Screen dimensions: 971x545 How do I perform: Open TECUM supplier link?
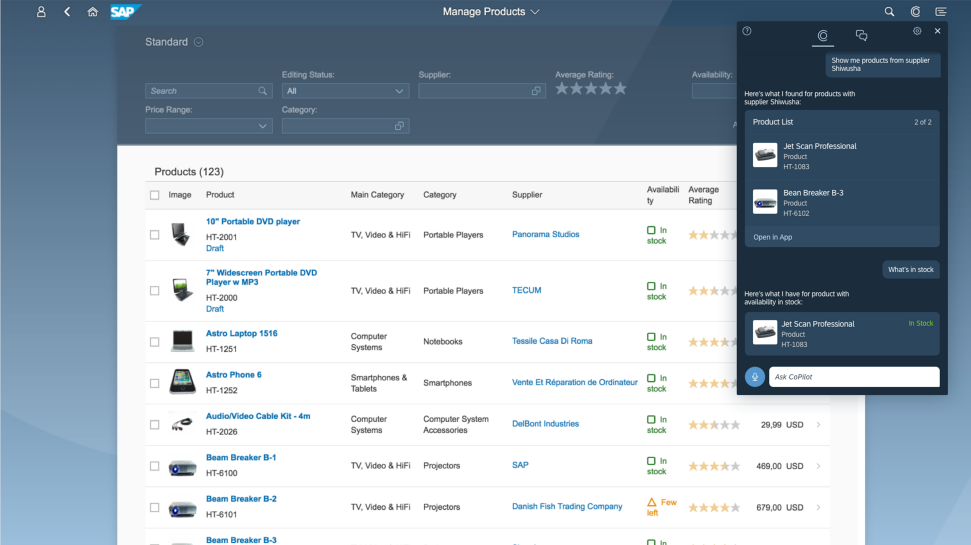coord(526,290)
